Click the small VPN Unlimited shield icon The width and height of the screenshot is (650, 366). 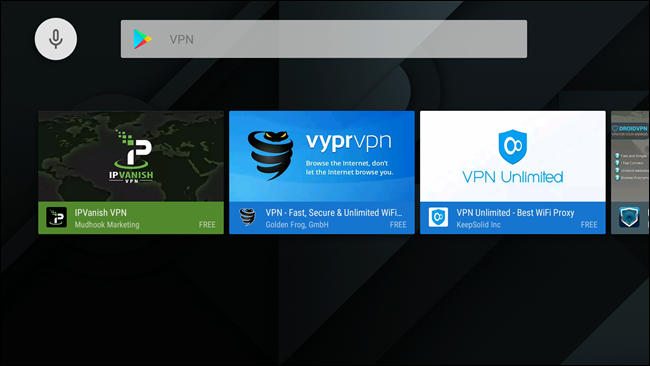point(438,218)
